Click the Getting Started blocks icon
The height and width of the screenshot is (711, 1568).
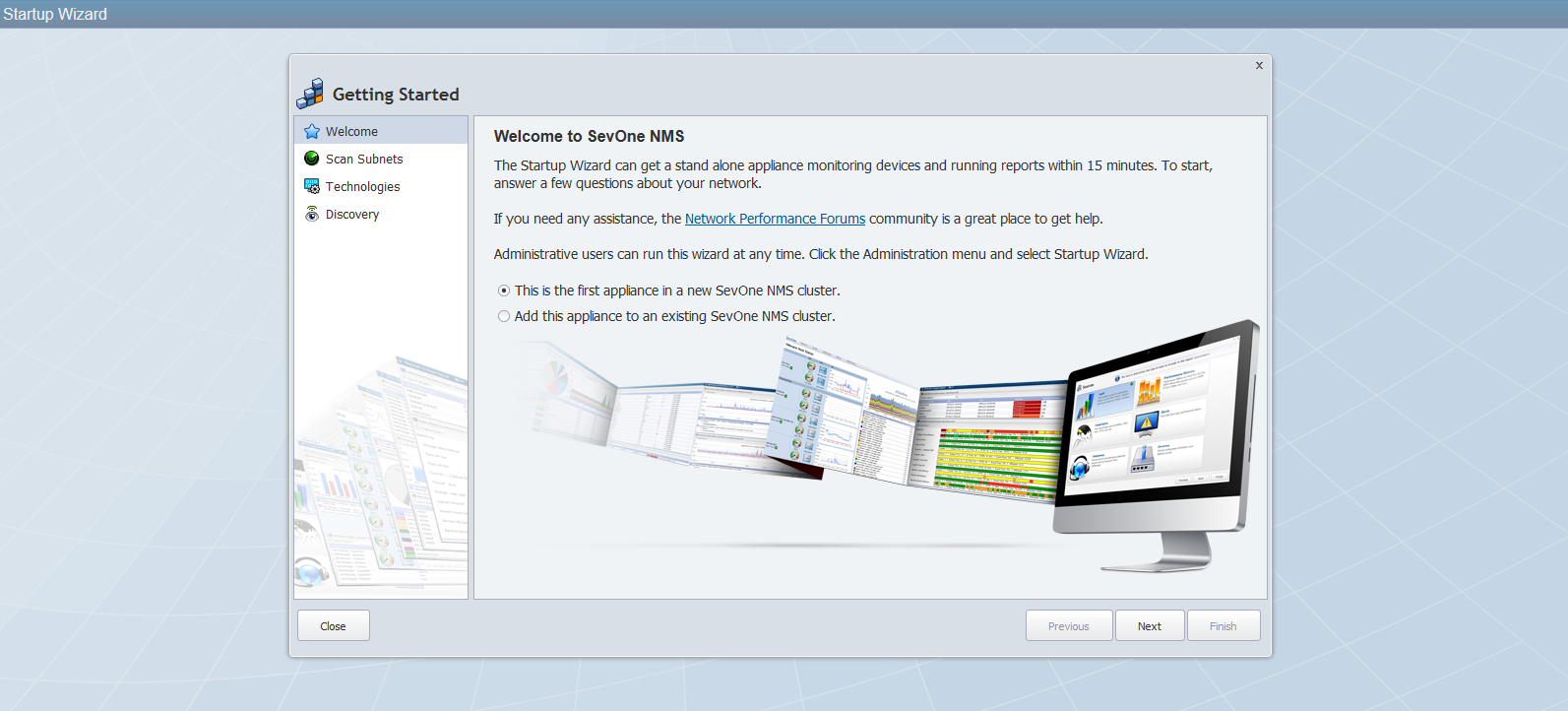(310, 94)
